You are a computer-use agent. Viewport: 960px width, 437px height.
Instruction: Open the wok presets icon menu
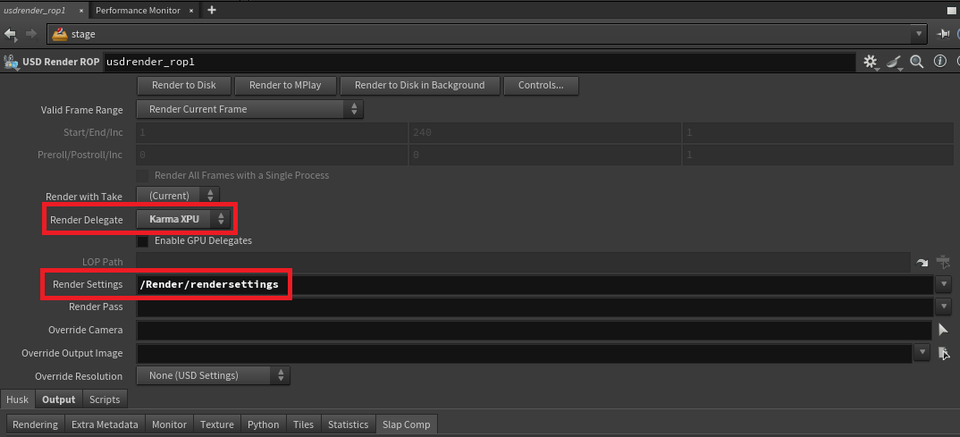(x=895, y=62)
